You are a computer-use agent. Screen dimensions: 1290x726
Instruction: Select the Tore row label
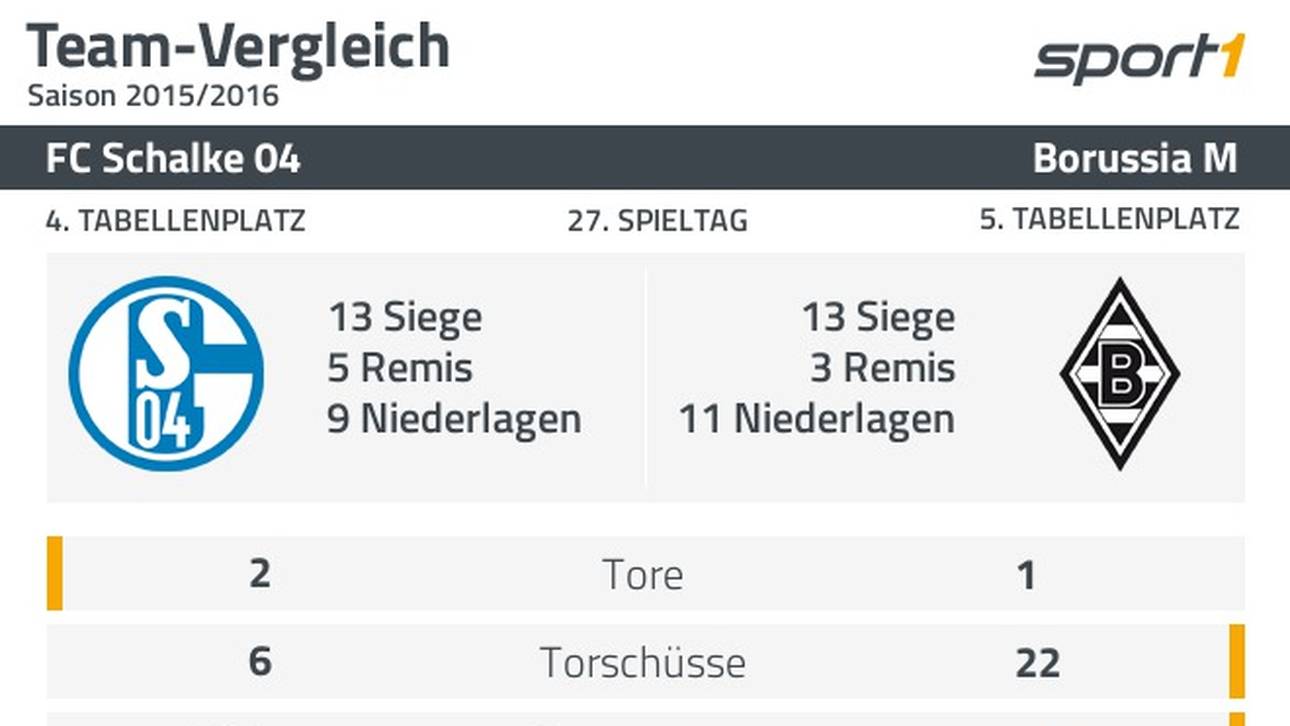click(643, 575)
